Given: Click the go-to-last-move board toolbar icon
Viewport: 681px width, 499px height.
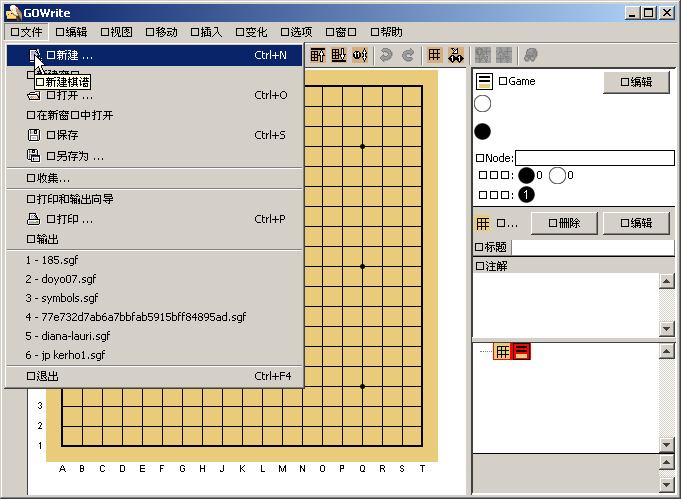Looking at the screenshot, I should pyautogui.click(x=339, y=55).
